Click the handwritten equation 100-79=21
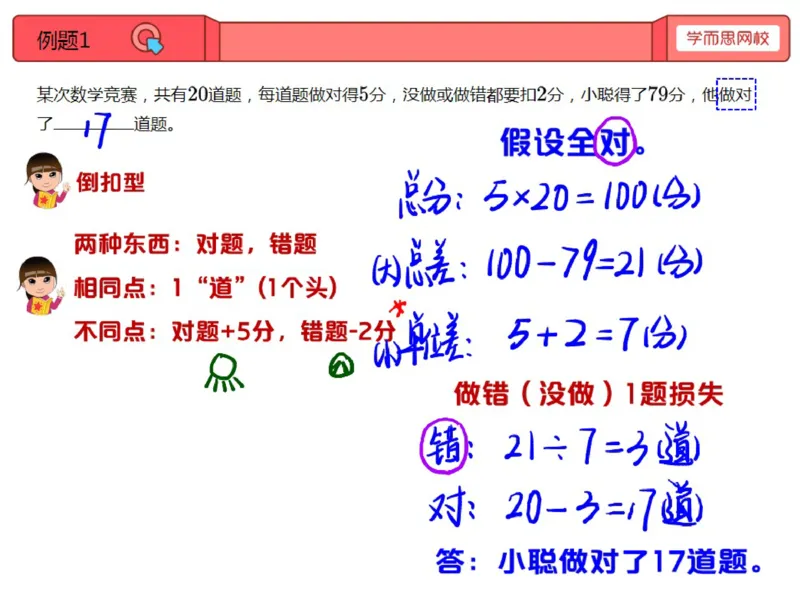Image resolution: width=800 pixels, height=600 pixels. click(x=594, y=261)
